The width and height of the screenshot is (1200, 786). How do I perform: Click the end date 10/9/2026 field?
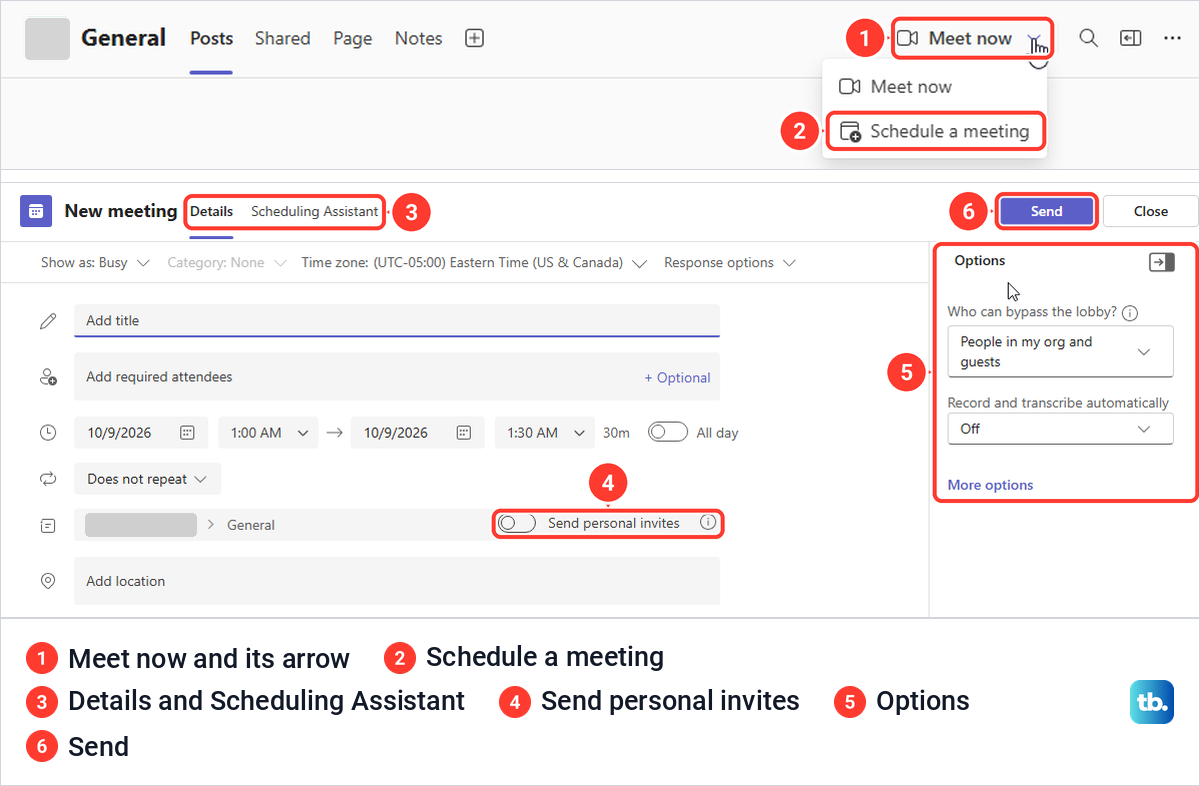pos(417,433)
